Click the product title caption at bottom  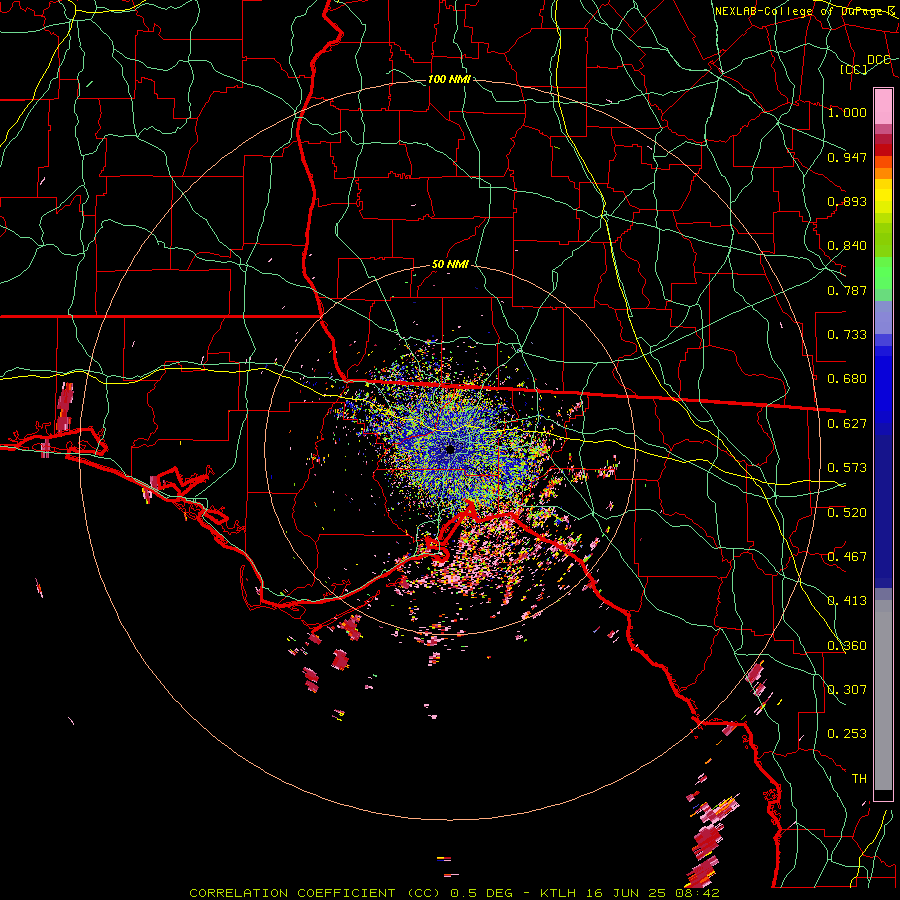[x=454, y=893]
